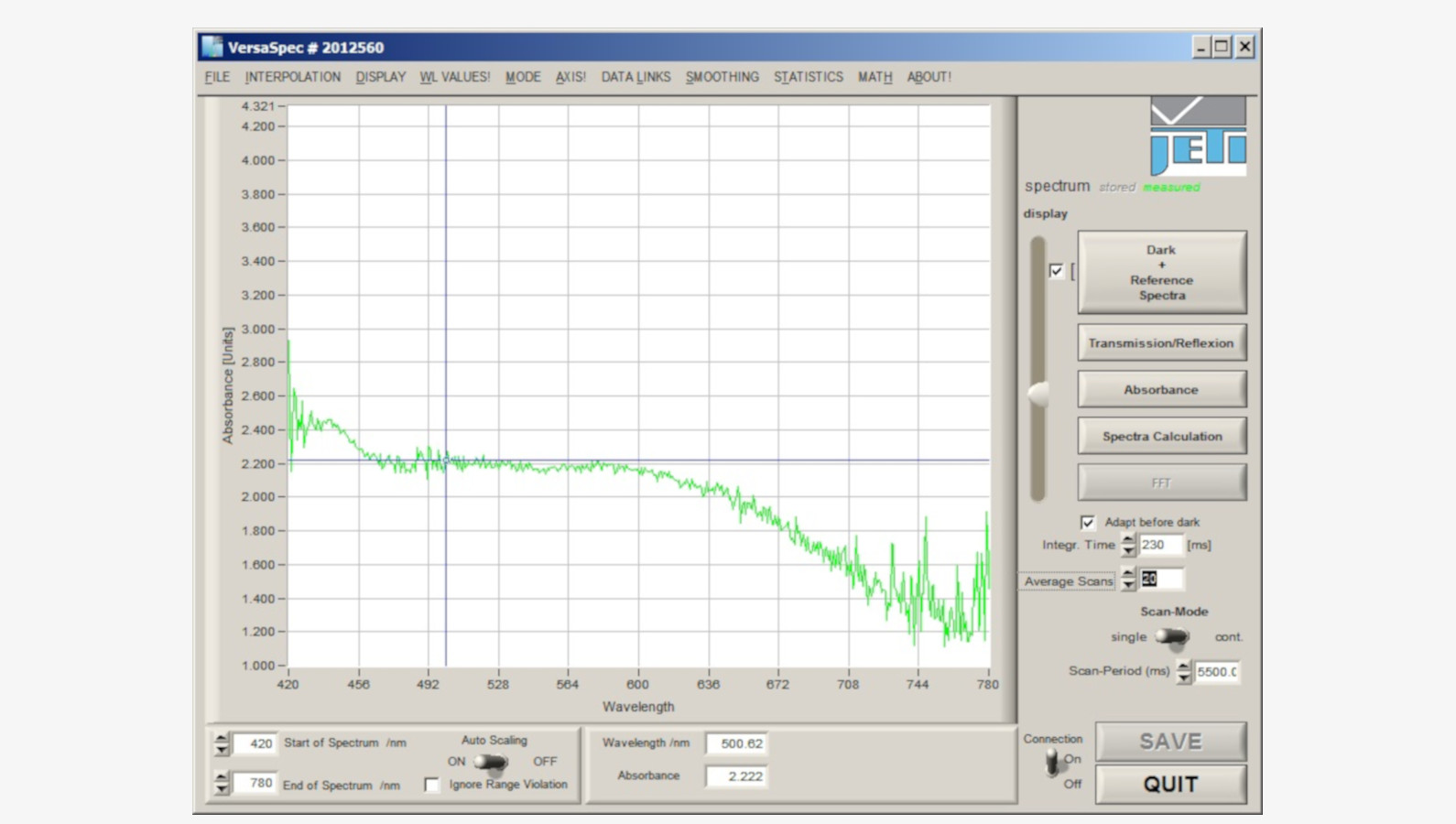Increase the Integr. Time stepper
This screenshot has width=1456, height=824.
tap(1128, 539)
